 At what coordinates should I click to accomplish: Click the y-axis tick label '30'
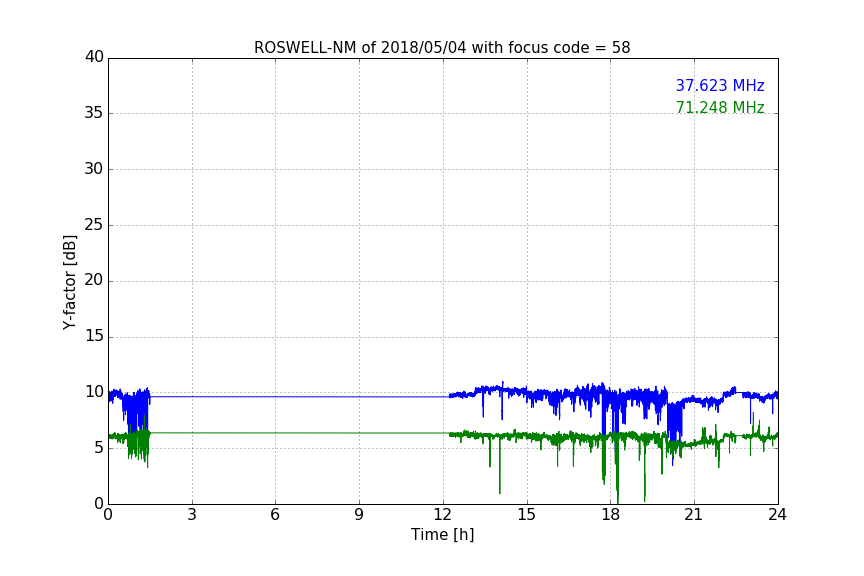[x=94, y=169]
